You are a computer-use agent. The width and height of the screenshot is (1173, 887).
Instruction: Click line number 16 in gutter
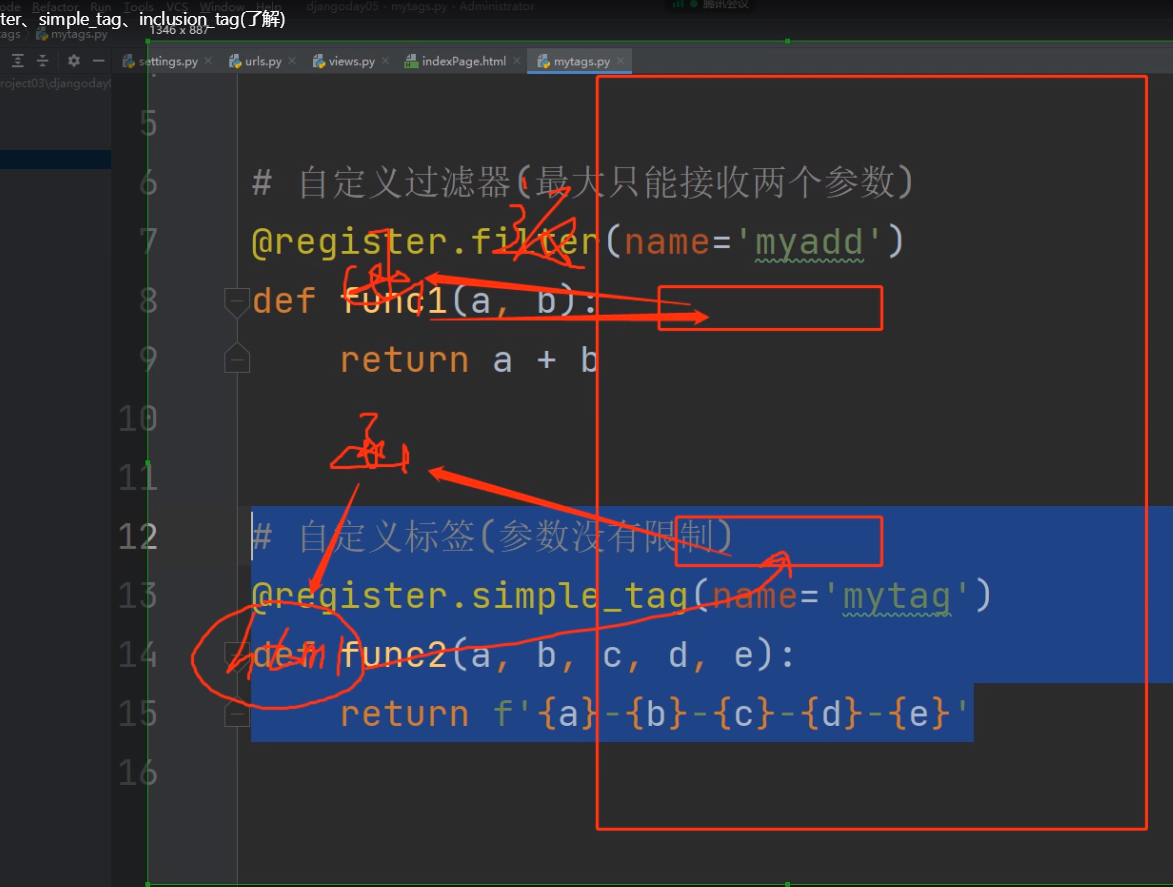coord(138,773)
